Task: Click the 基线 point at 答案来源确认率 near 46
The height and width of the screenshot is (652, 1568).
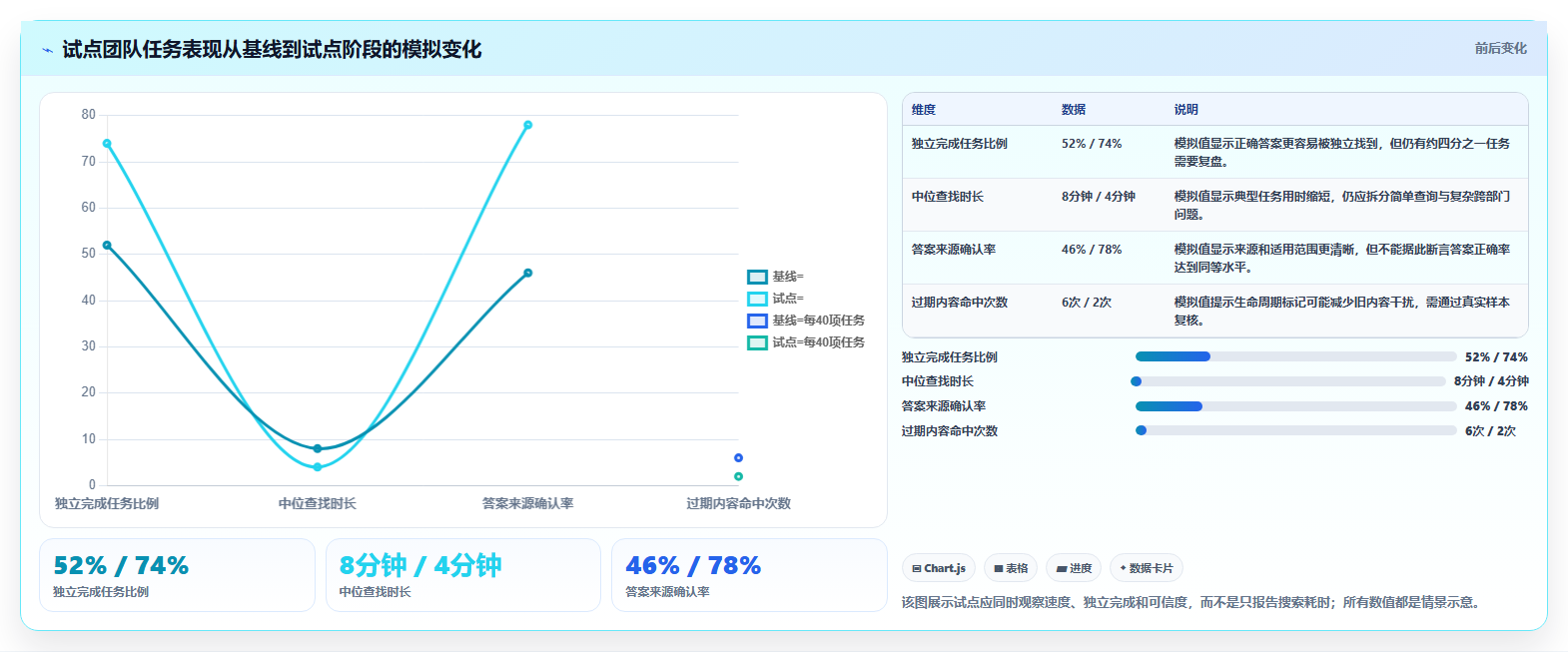Action: (x=528, y=273)
